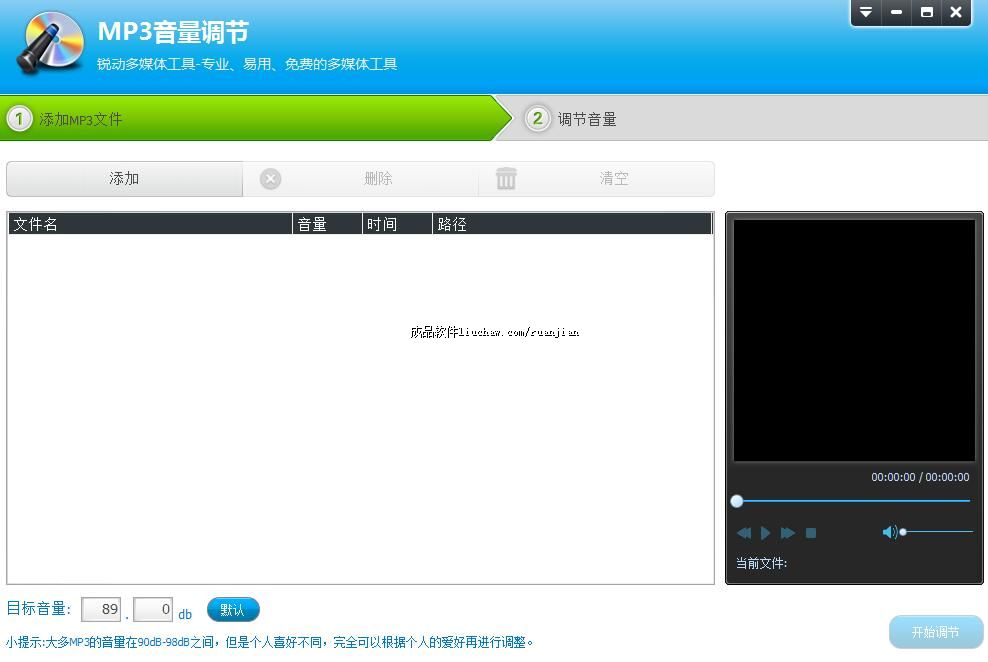
Task: Click the 默认 default button
Action: coord(233,609)
